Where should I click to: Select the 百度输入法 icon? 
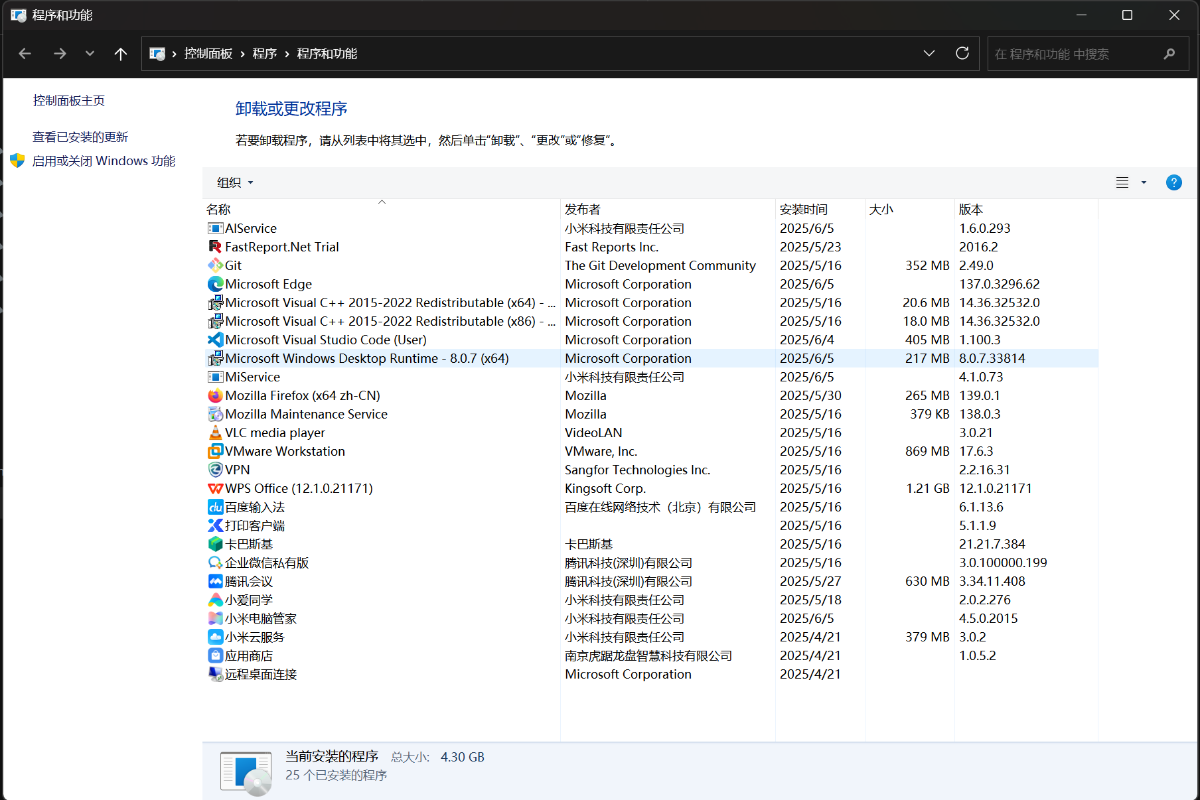(x=215, y=507)
